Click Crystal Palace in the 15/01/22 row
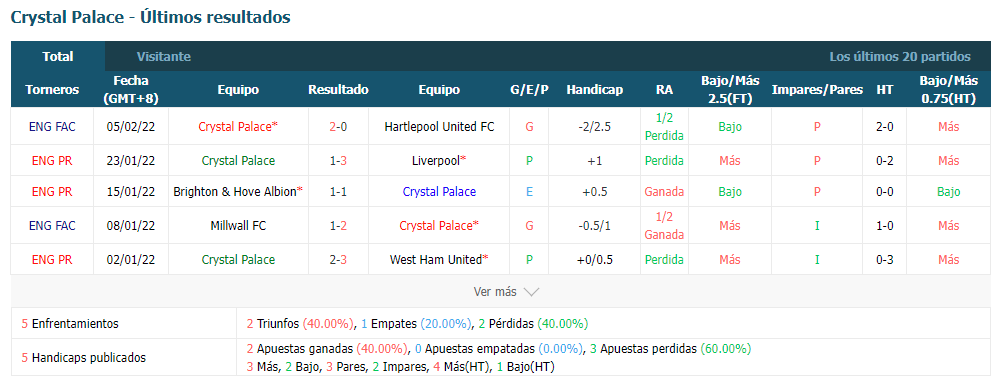The height and width of the screenshot is (384, 1000). (x=439, y=191)
